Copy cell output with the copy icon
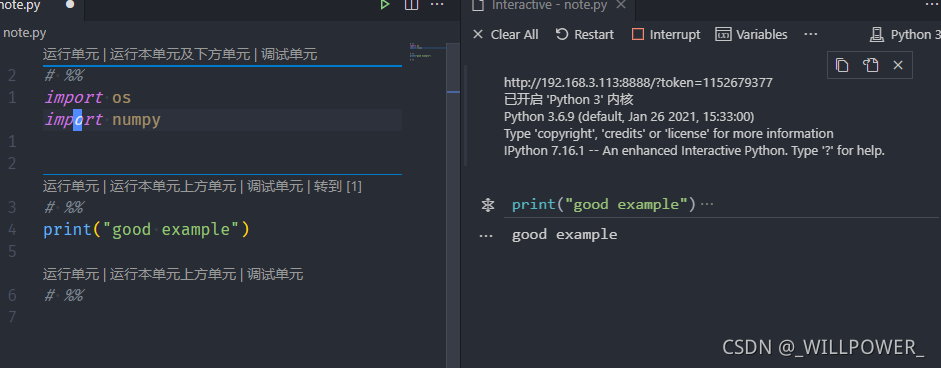This screenshot has width=941, height=368. click(842, 65)
